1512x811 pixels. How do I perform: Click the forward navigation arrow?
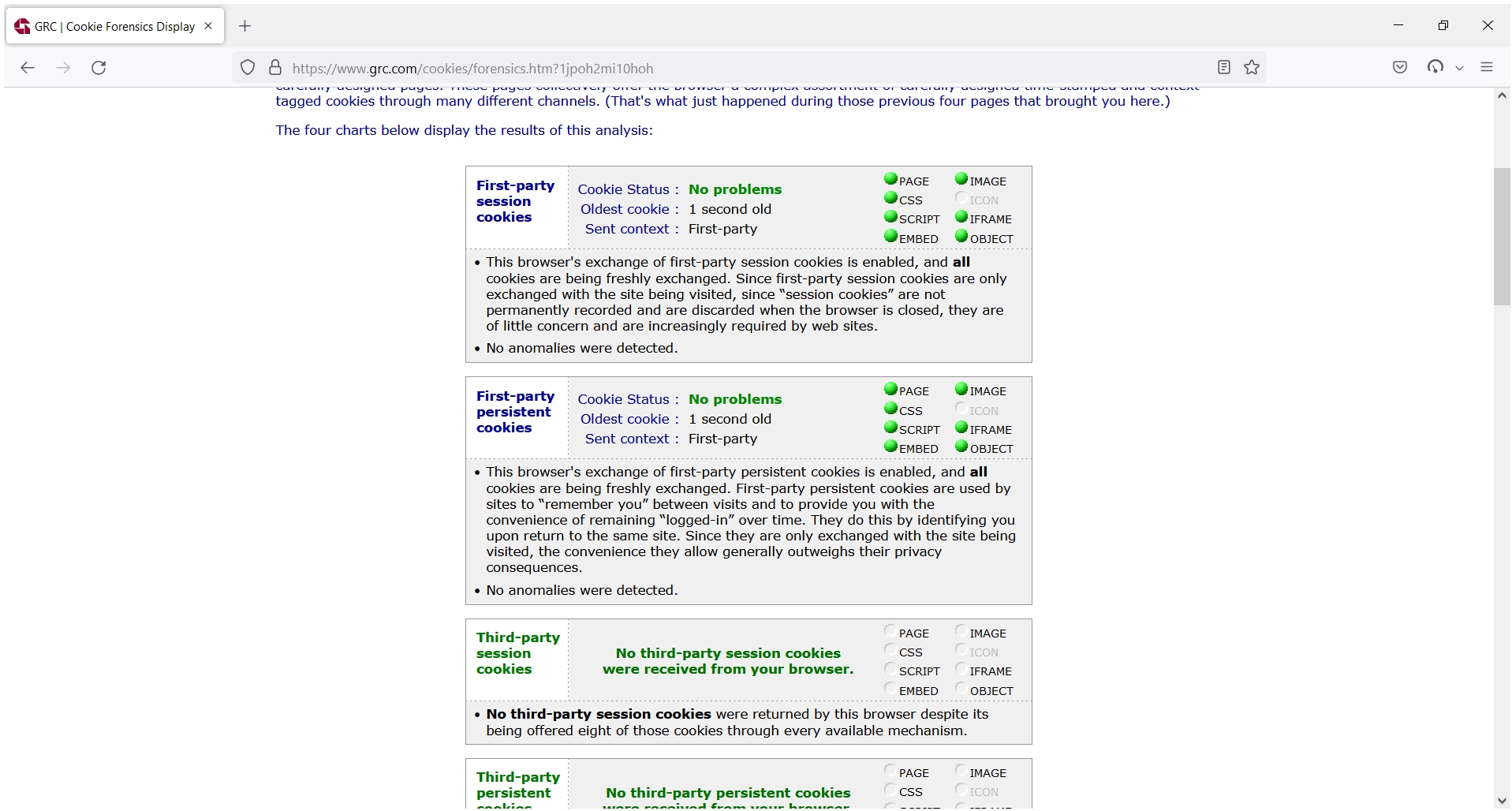[x=63, y=68]
